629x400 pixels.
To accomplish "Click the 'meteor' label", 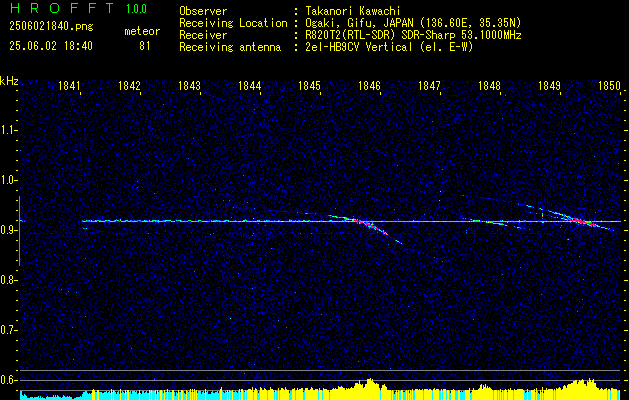I will click(x=142, y=31).
